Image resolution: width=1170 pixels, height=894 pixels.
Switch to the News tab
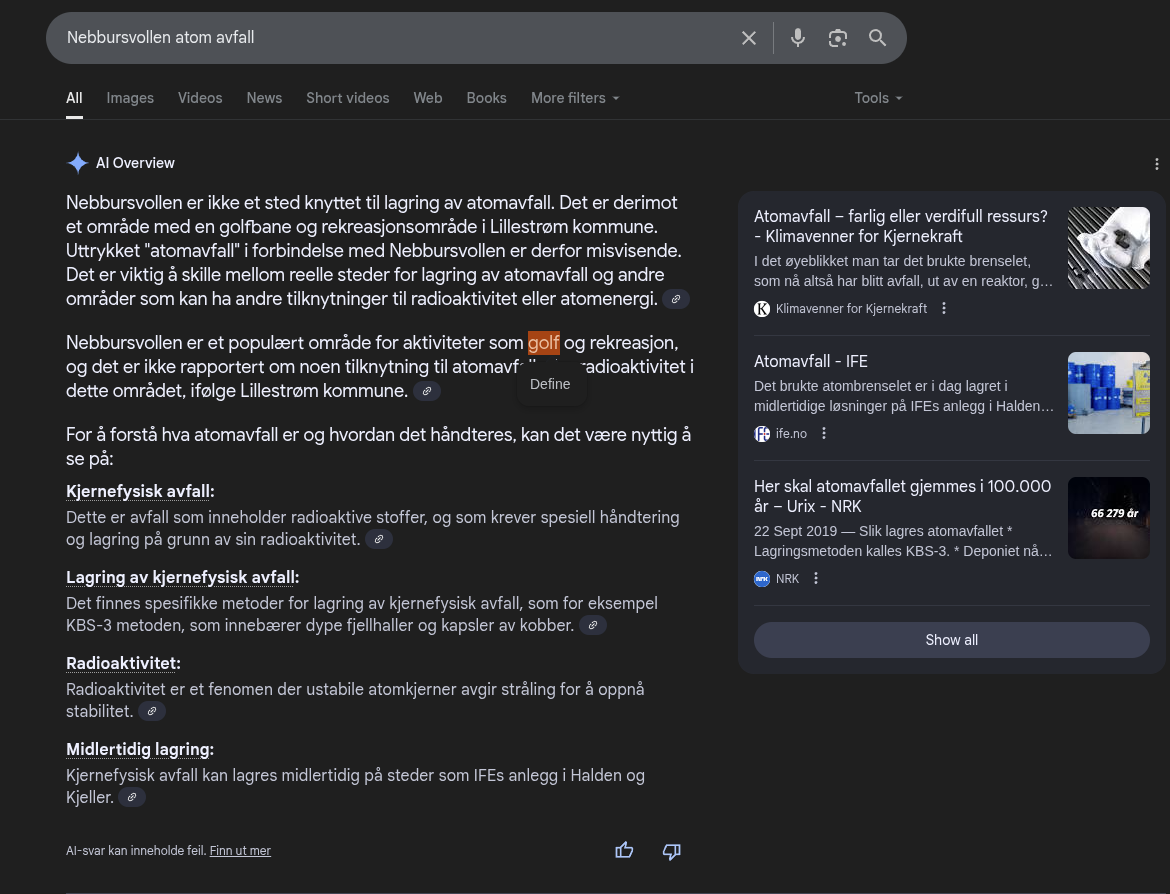(264, 98)
